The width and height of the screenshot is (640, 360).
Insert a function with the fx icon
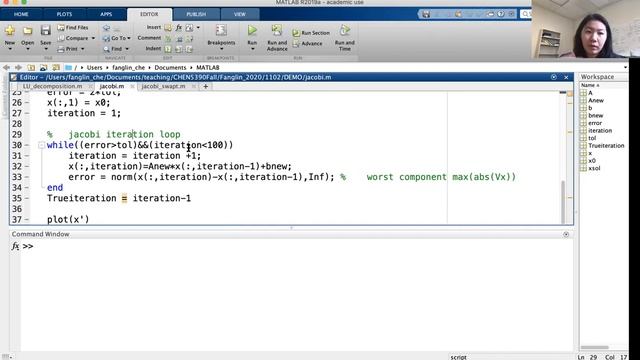pos(178,28)
